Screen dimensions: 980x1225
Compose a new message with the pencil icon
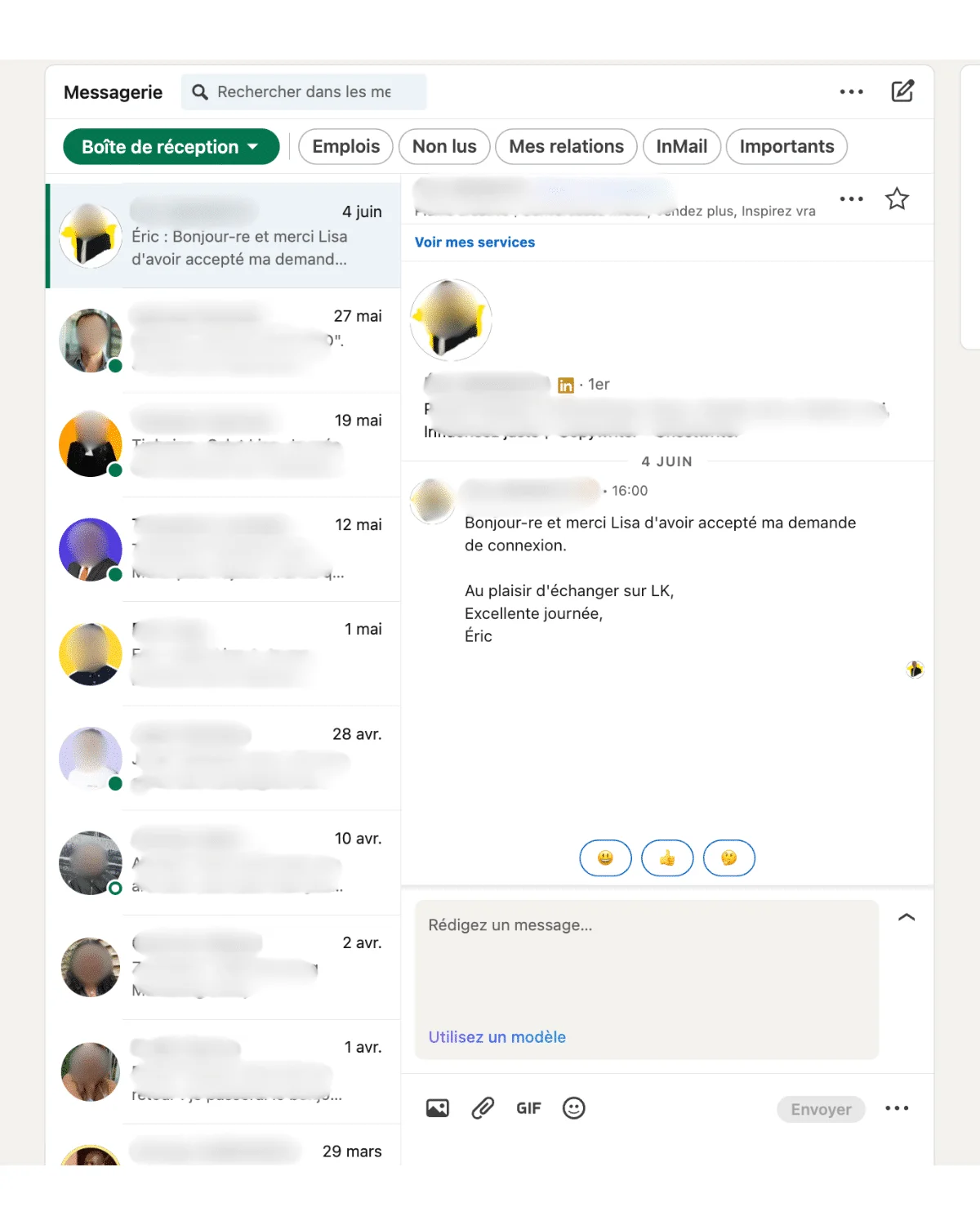(x=902, y=91)
